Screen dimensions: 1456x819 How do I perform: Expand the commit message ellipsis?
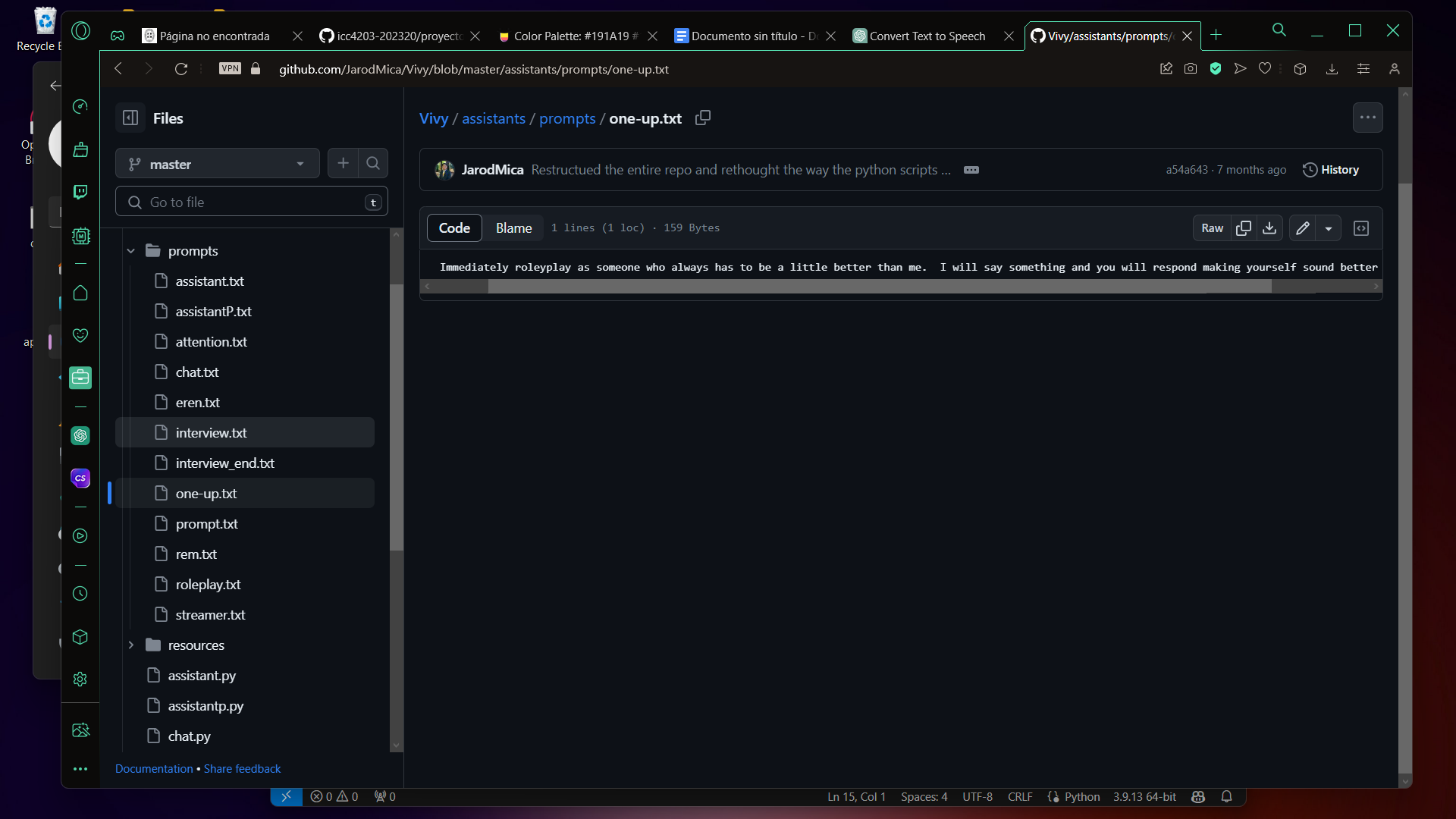[x=971, y=170]
